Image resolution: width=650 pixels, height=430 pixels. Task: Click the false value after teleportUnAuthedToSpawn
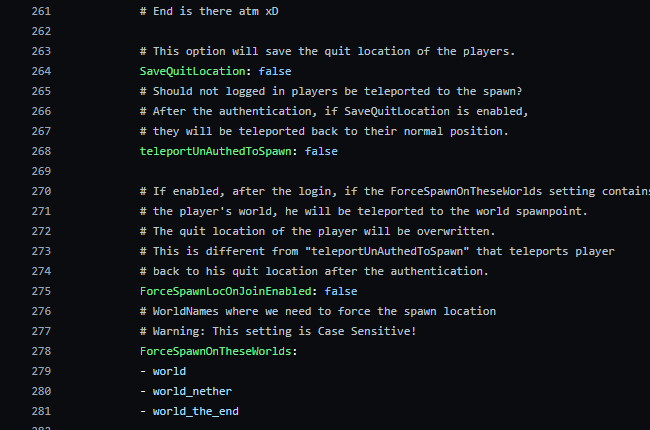(321, 151)
